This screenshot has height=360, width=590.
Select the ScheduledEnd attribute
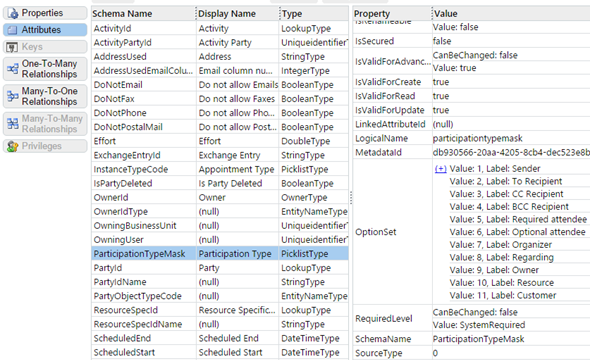(x=122, y=338)
